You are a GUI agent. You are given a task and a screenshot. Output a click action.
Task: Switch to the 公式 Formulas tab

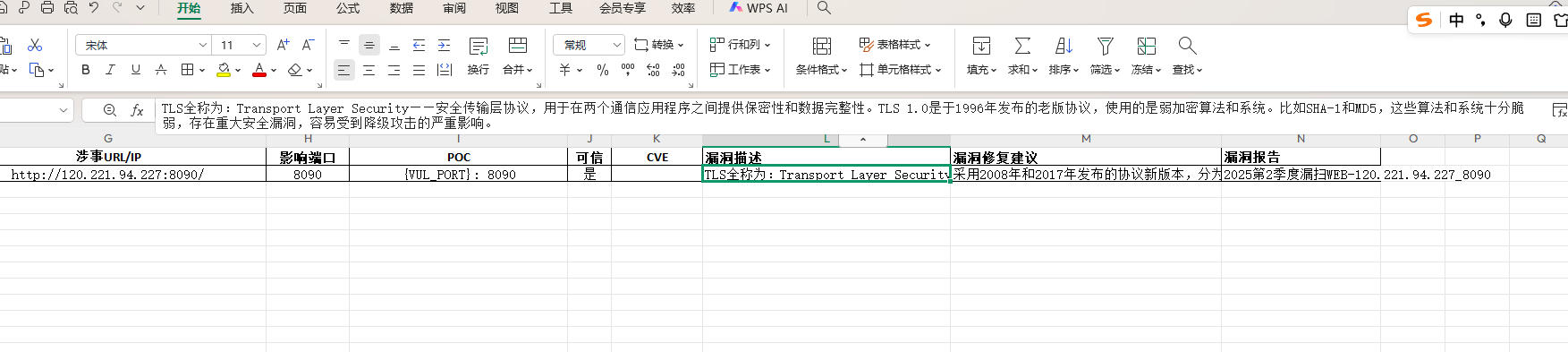(x=348, y=8)
